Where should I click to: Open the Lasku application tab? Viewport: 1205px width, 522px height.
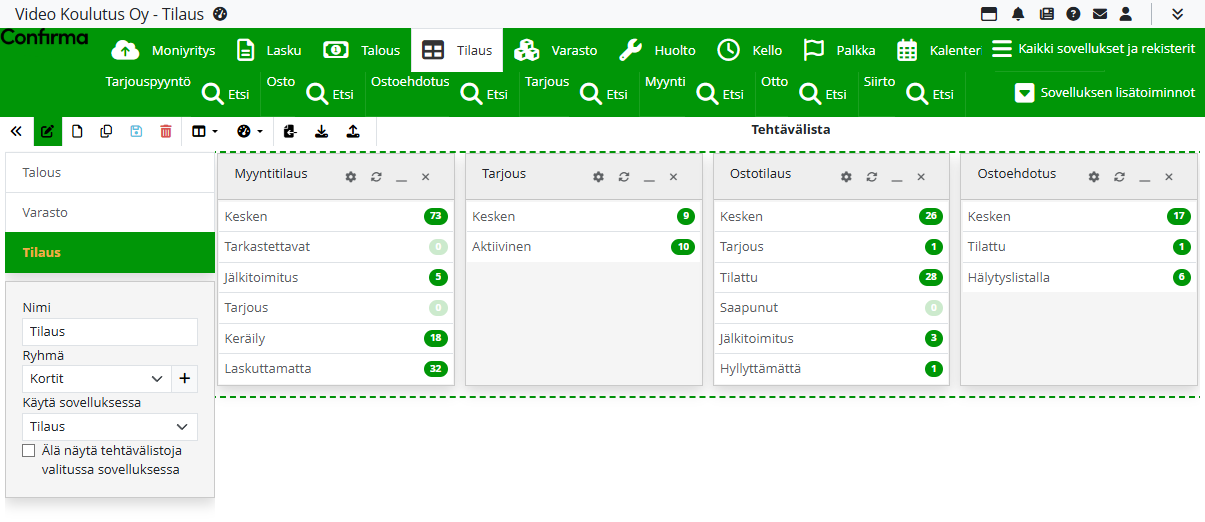(x=268, y=50)
